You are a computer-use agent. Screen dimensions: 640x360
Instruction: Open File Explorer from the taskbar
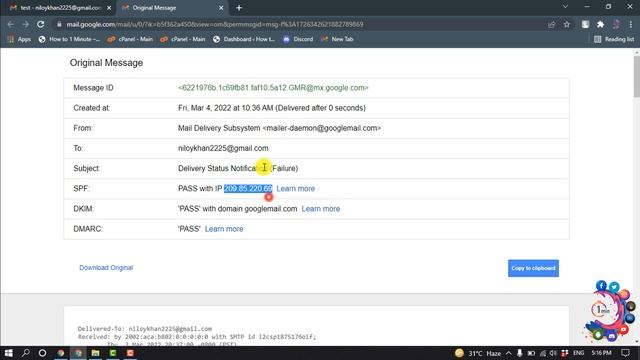click(x=96, y=353)
